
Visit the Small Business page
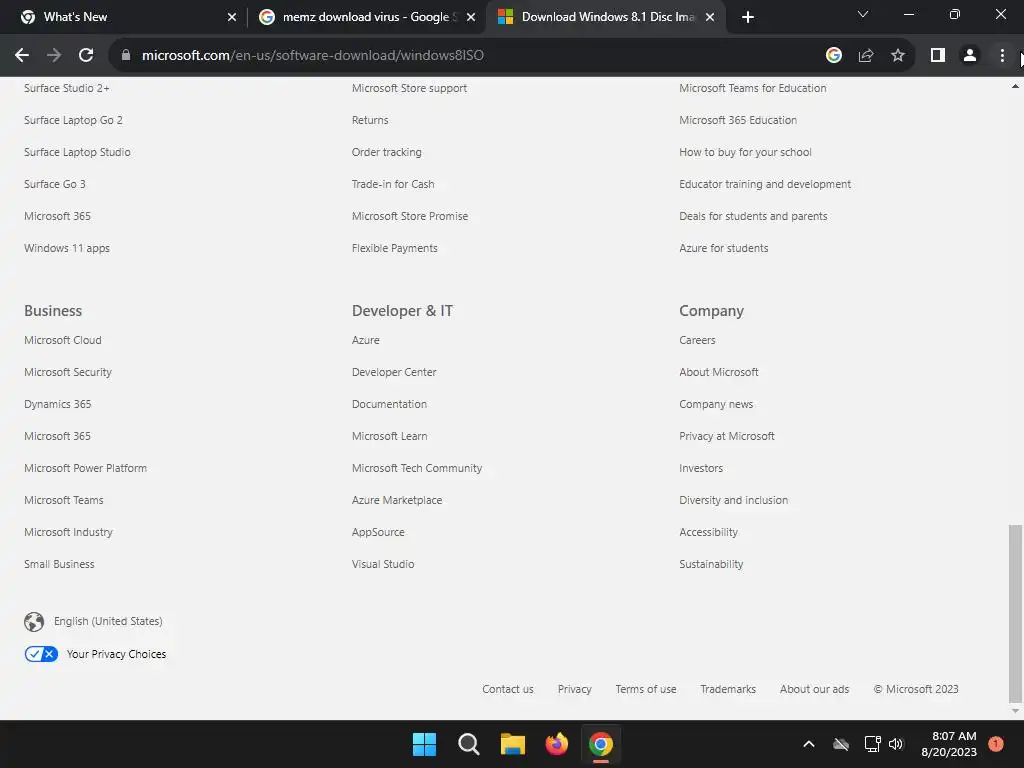[x=59, y=564]
